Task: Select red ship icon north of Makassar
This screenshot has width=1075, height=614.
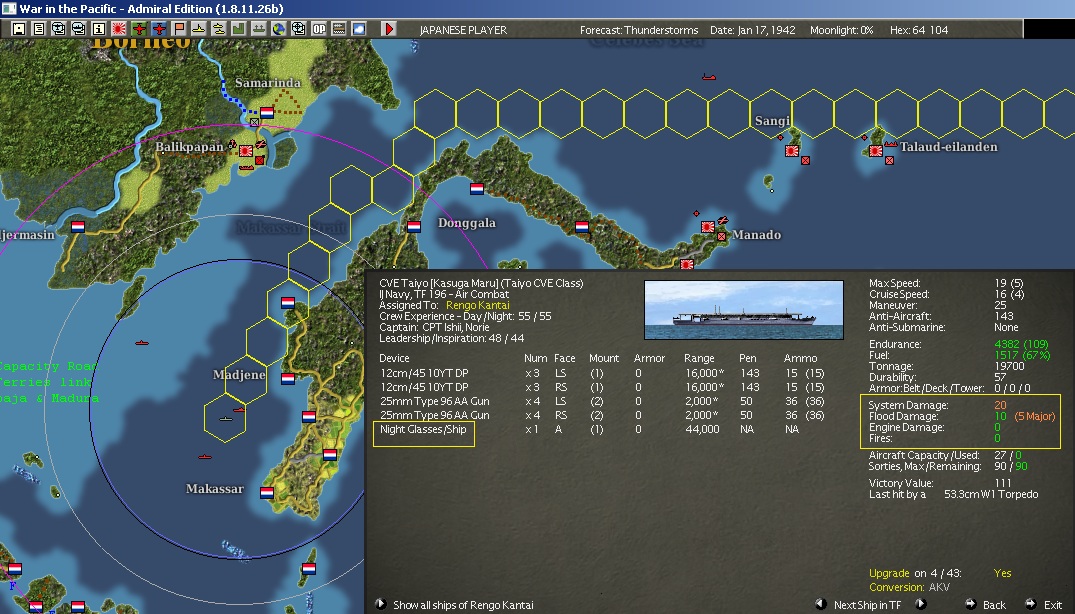Action: (x=204, y=456)
